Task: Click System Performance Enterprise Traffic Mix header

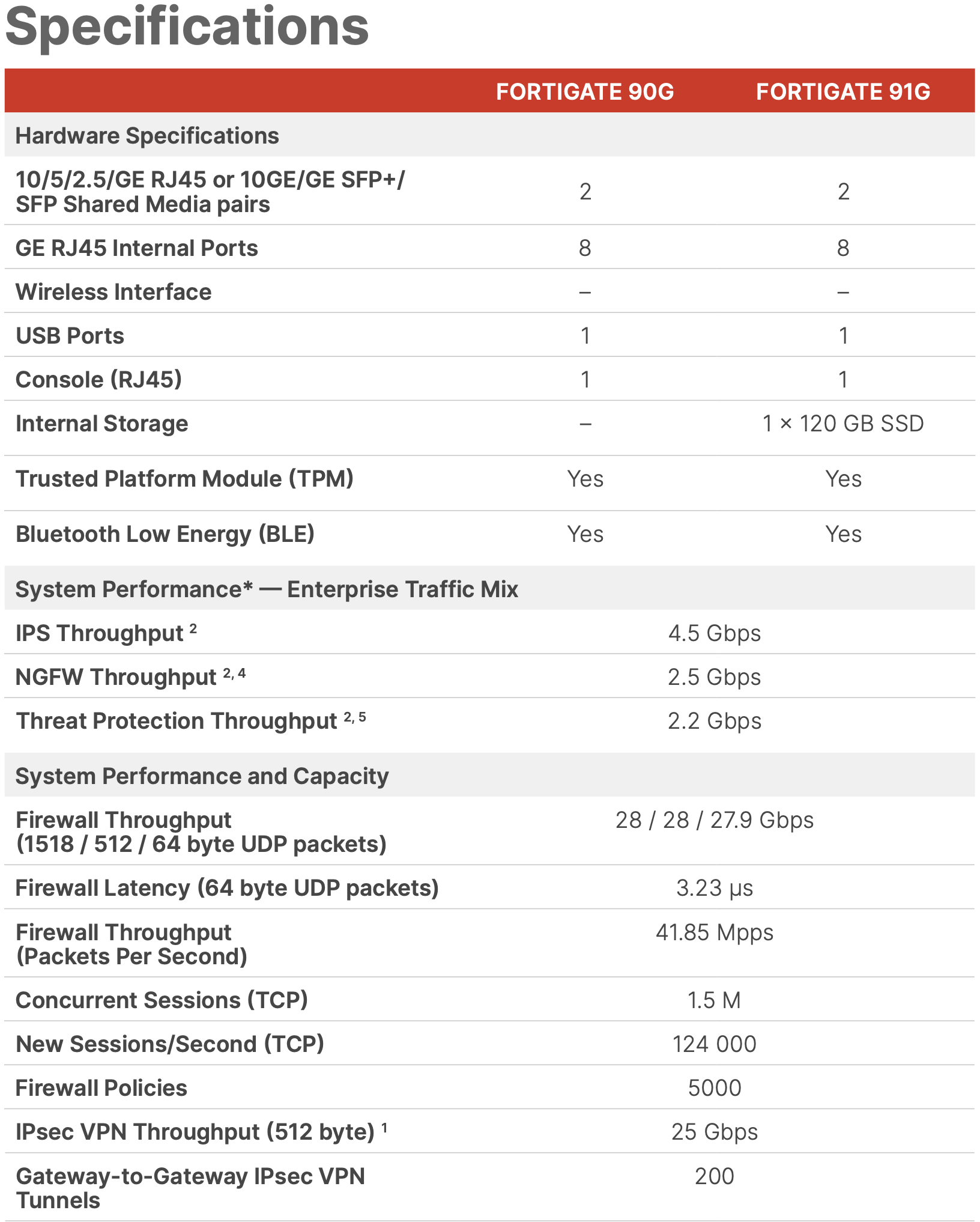Action: point(267,589)
